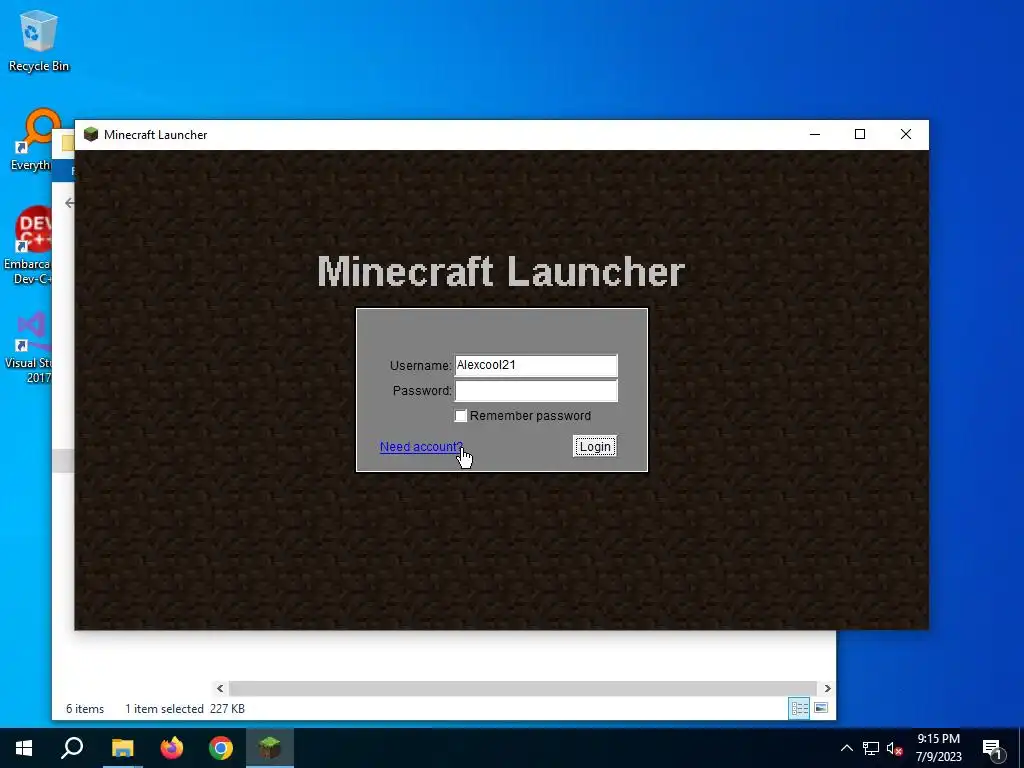Close the Minecraft Launcher window
1024x768 pixels.
[906, 135]
